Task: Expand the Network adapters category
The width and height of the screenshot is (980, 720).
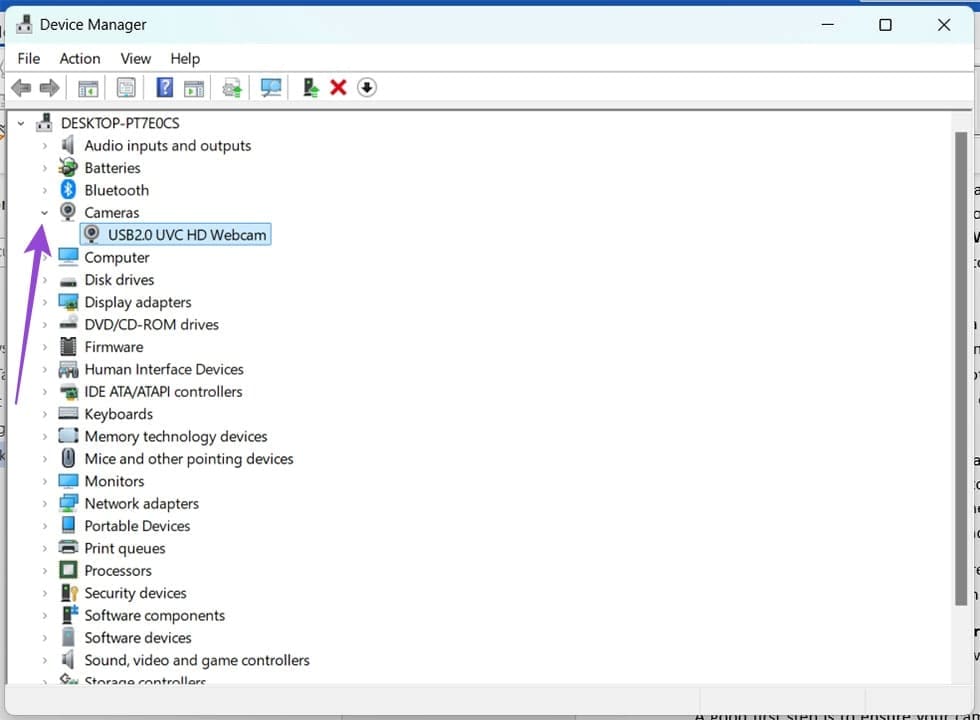Action: point(44,503)
